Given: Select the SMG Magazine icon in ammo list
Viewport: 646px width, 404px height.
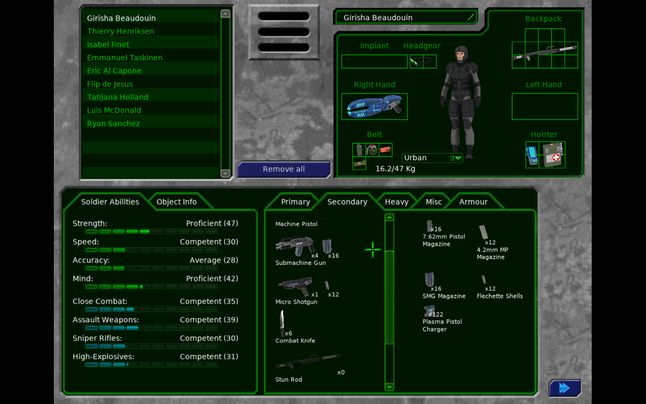Looking at the screenshot, I should click(x=429, y=280).
